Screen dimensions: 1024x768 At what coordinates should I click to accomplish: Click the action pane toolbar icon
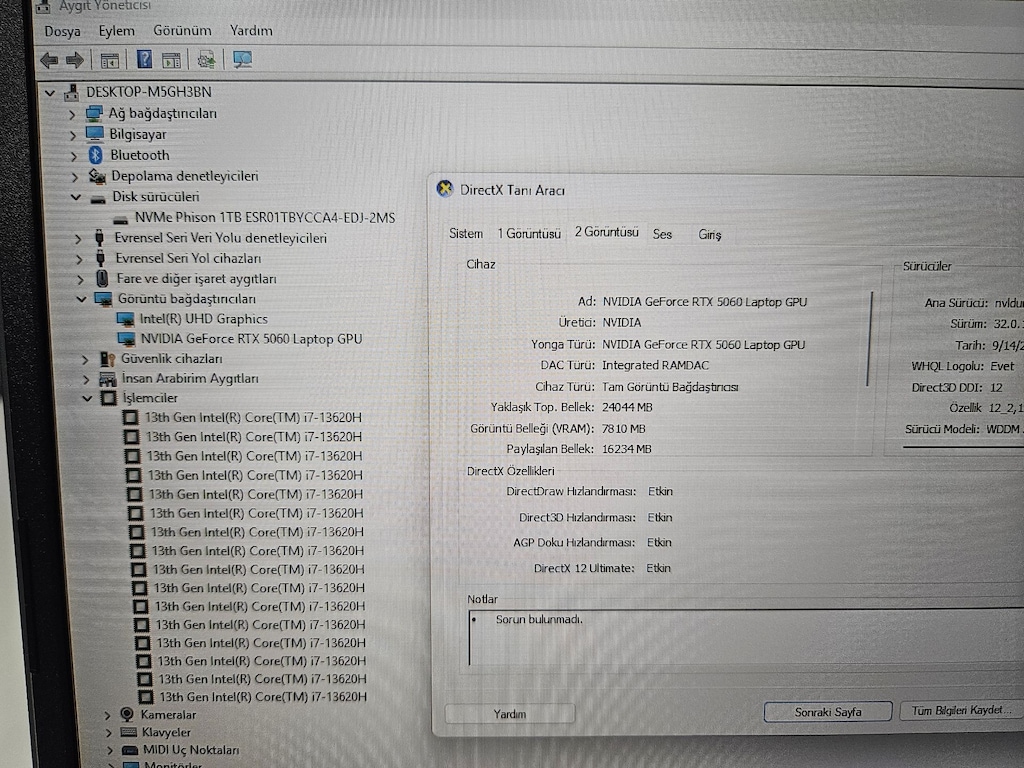171,61
